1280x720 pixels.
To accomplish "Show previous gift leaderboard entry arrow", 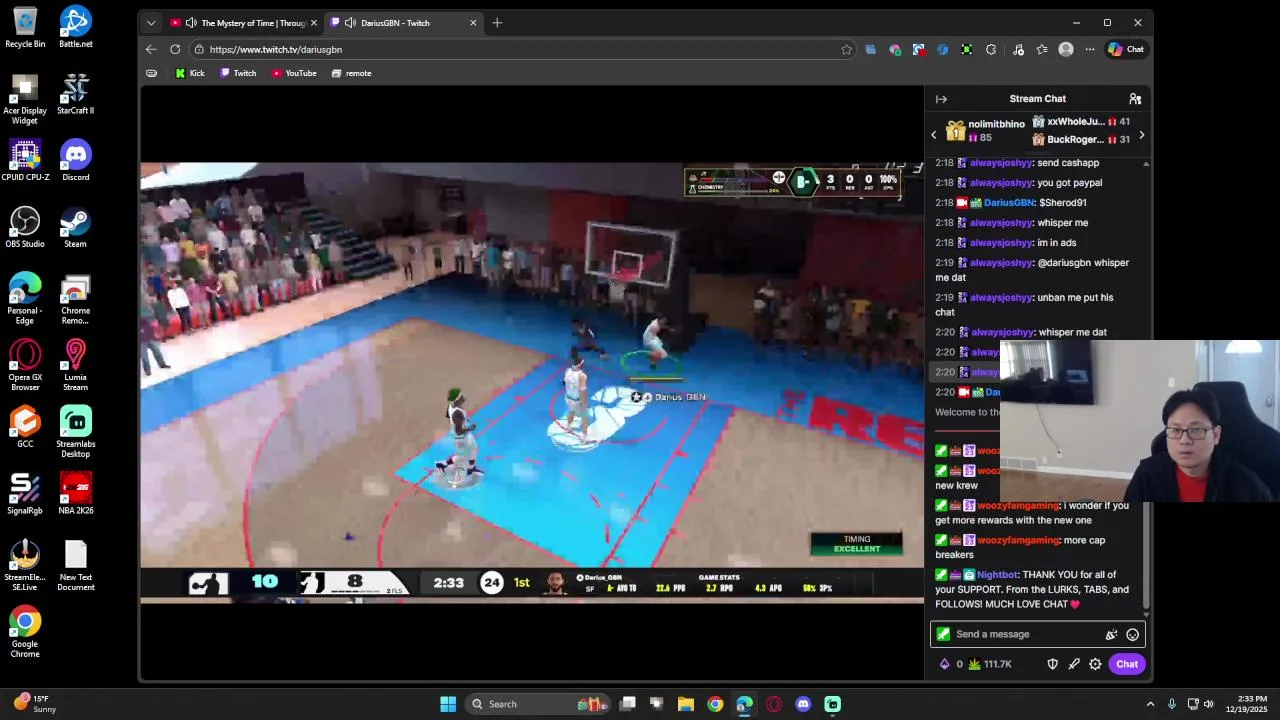I will pyautogui.click(x=934, y=134).
